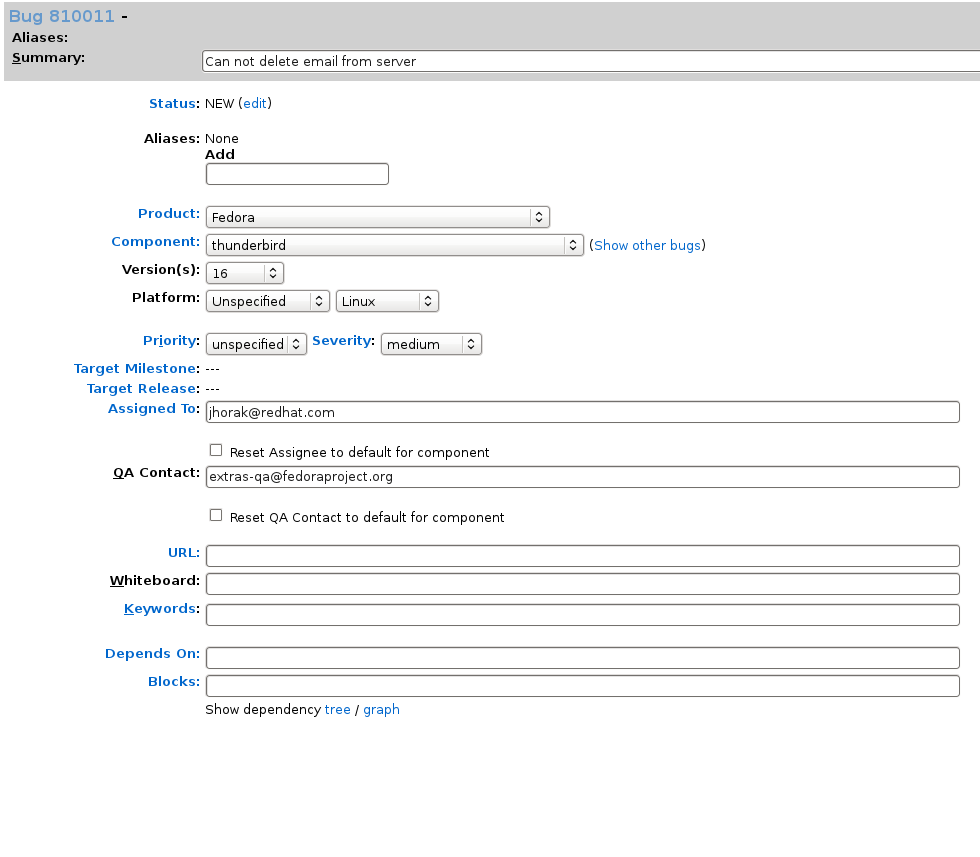Open the Severity dropdown showing medium
The width and height of the screenshot is (980, 857).
click(431, 344)
